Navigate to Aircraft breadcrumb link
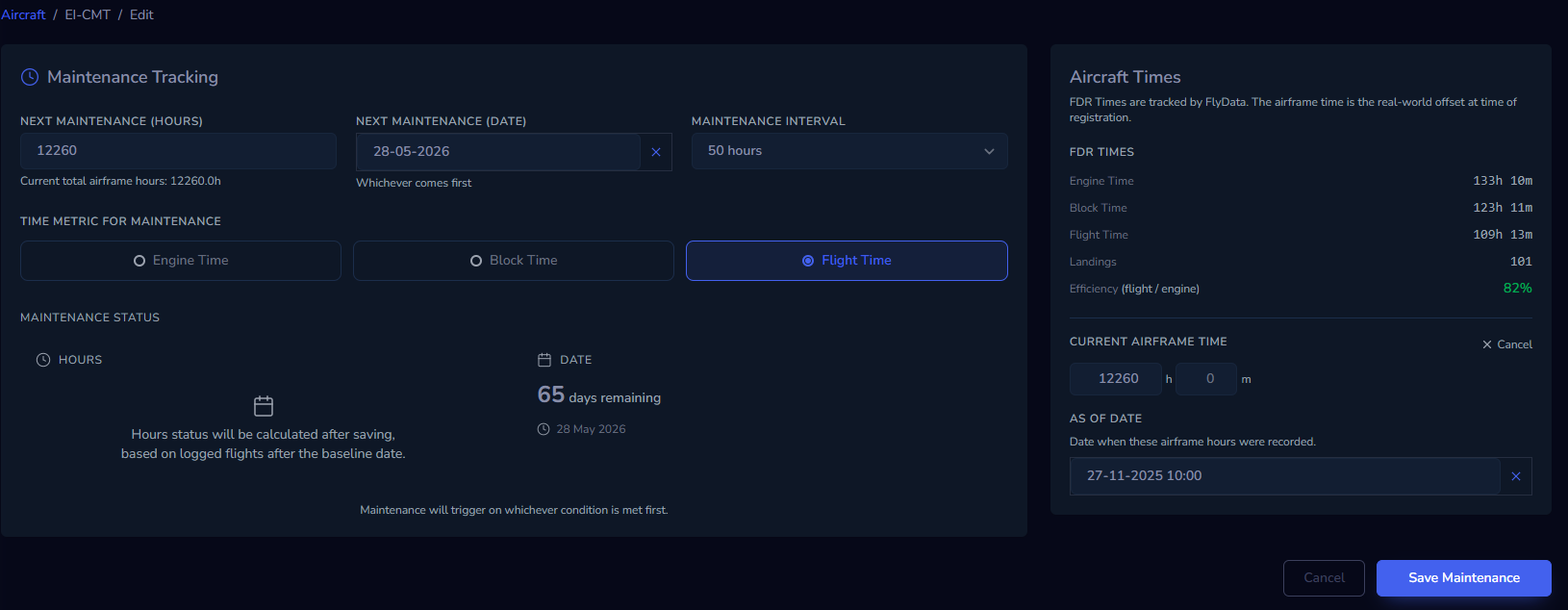 (23, 14)
